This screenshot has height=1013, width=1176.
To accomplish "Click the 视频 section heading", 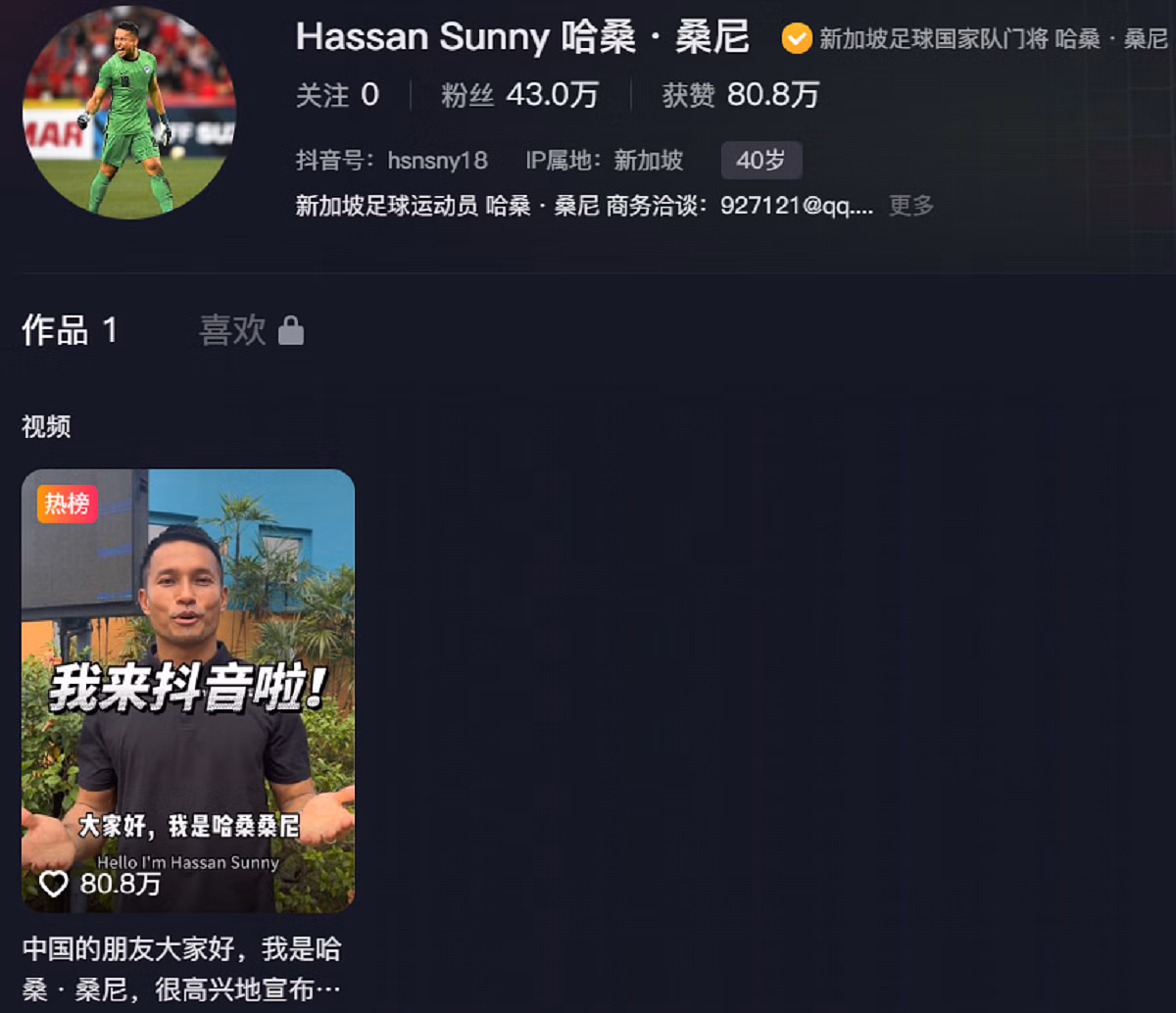I will [x=46, y=426].
